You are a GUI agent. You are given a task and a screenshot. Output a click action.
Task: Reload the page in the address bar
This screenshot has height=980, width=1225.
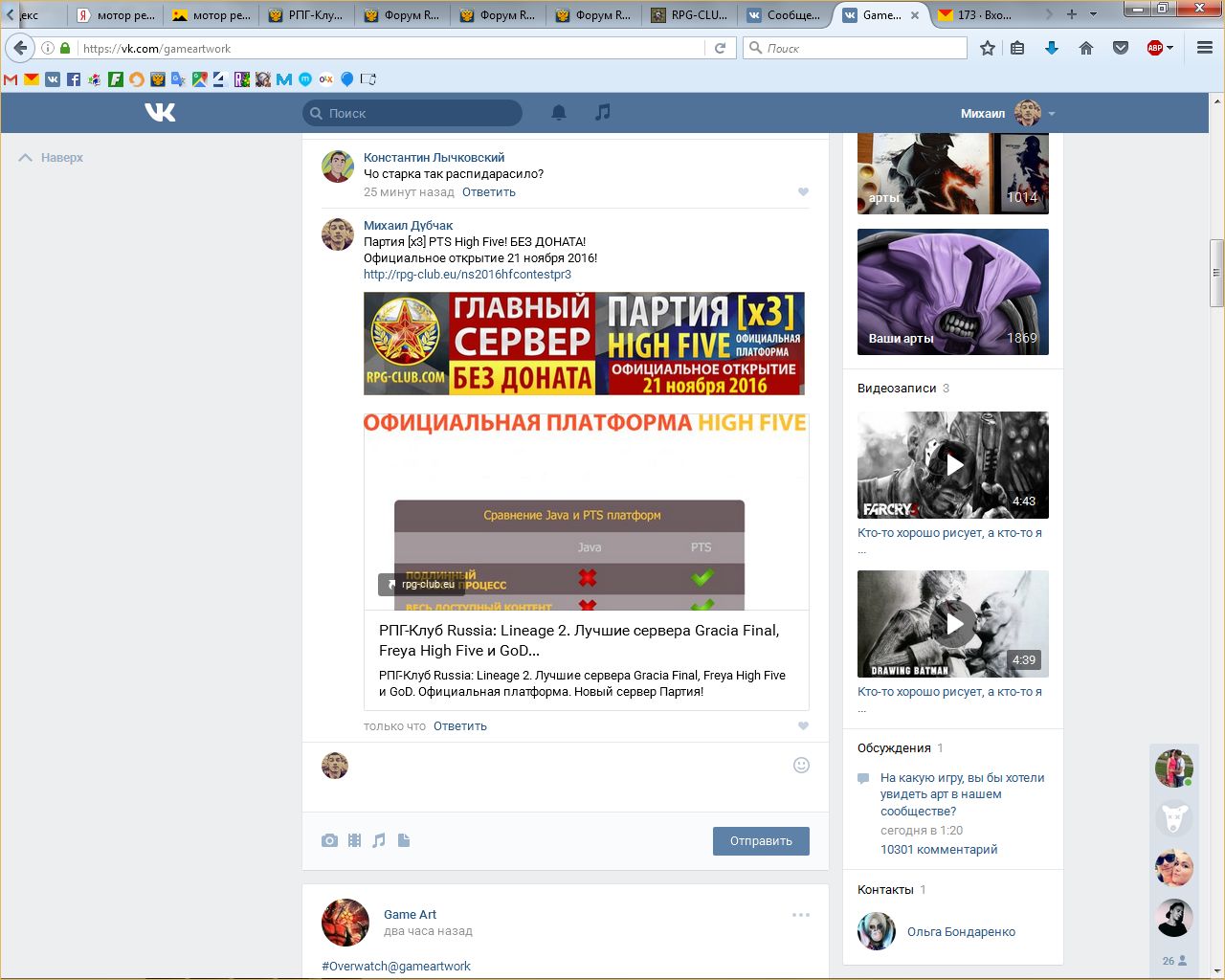pos(720,48)
